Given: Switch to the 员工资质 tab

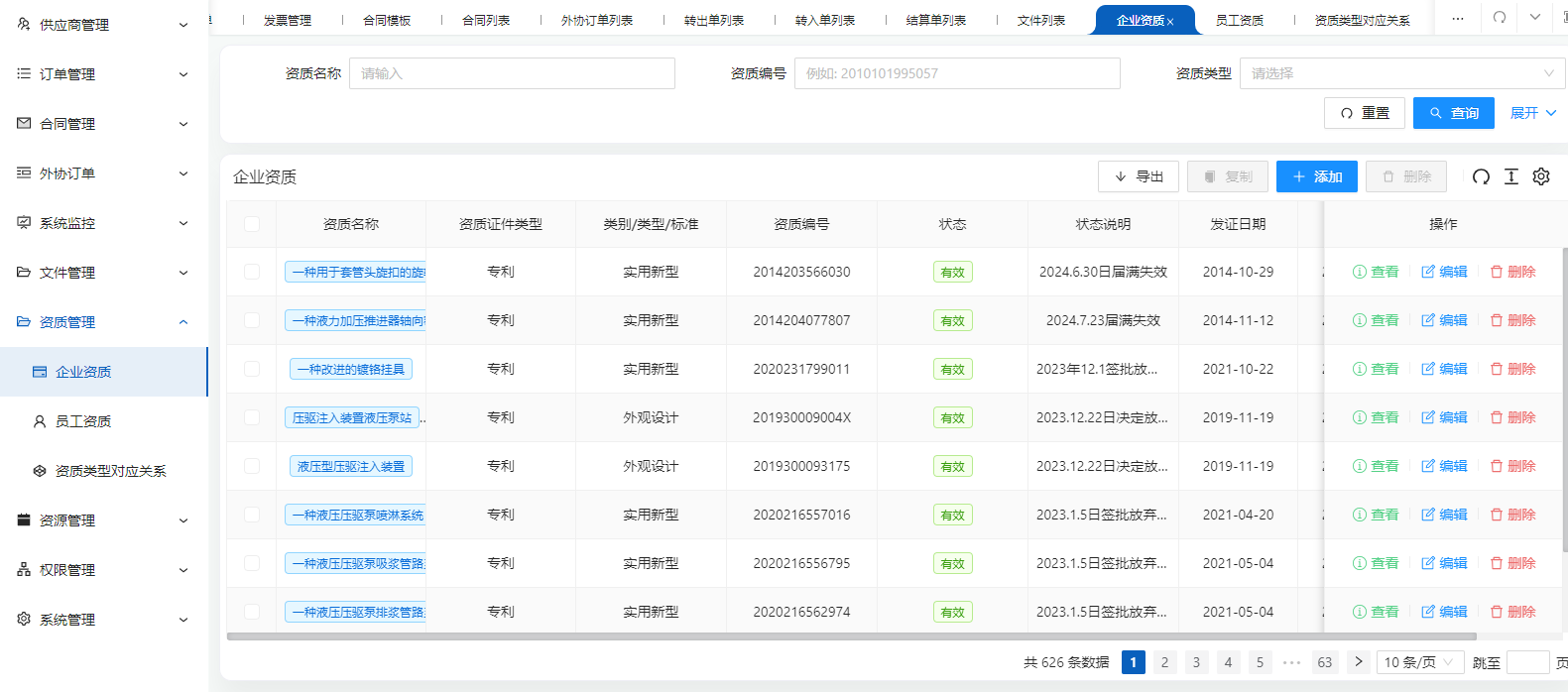Looking at the screenshot, I should [1239, 20].
